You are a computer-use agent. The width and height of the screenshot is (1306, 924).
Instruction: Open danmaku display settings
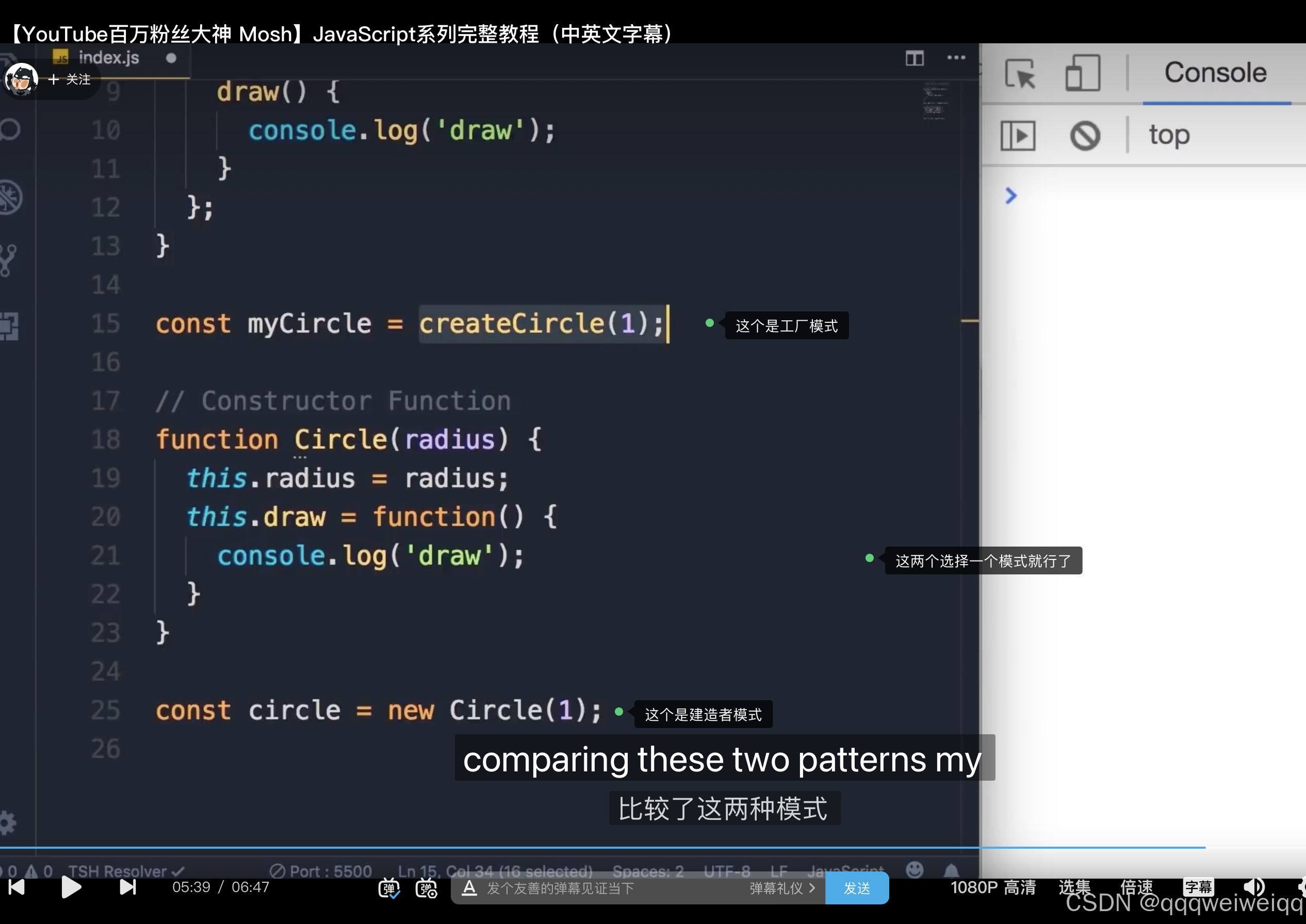(x=426, y=888)
